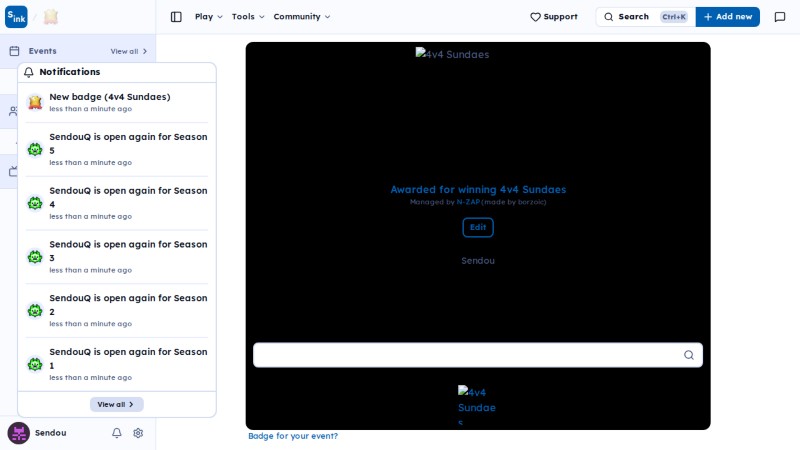Screen dimensions: 800x450
Task: Click SendouQ icon for Season 5
Action: [35, 149]
